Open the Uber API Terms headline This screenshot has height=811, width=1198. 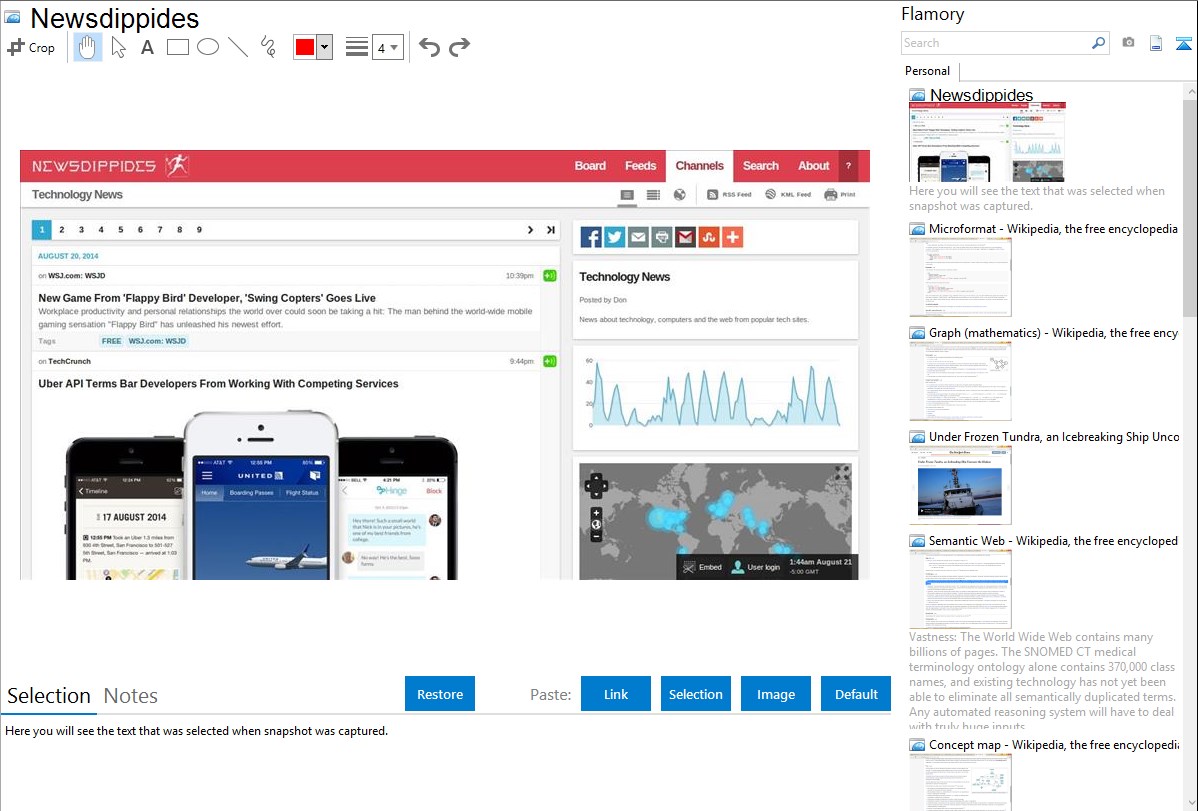[219, 384]
